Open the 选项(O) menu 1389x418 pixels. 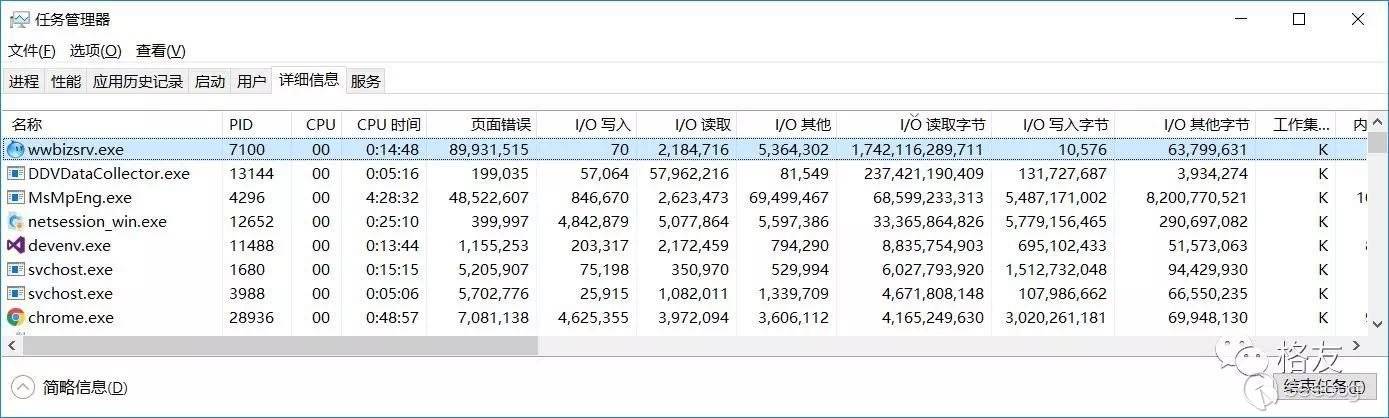(x=95, y=51)
